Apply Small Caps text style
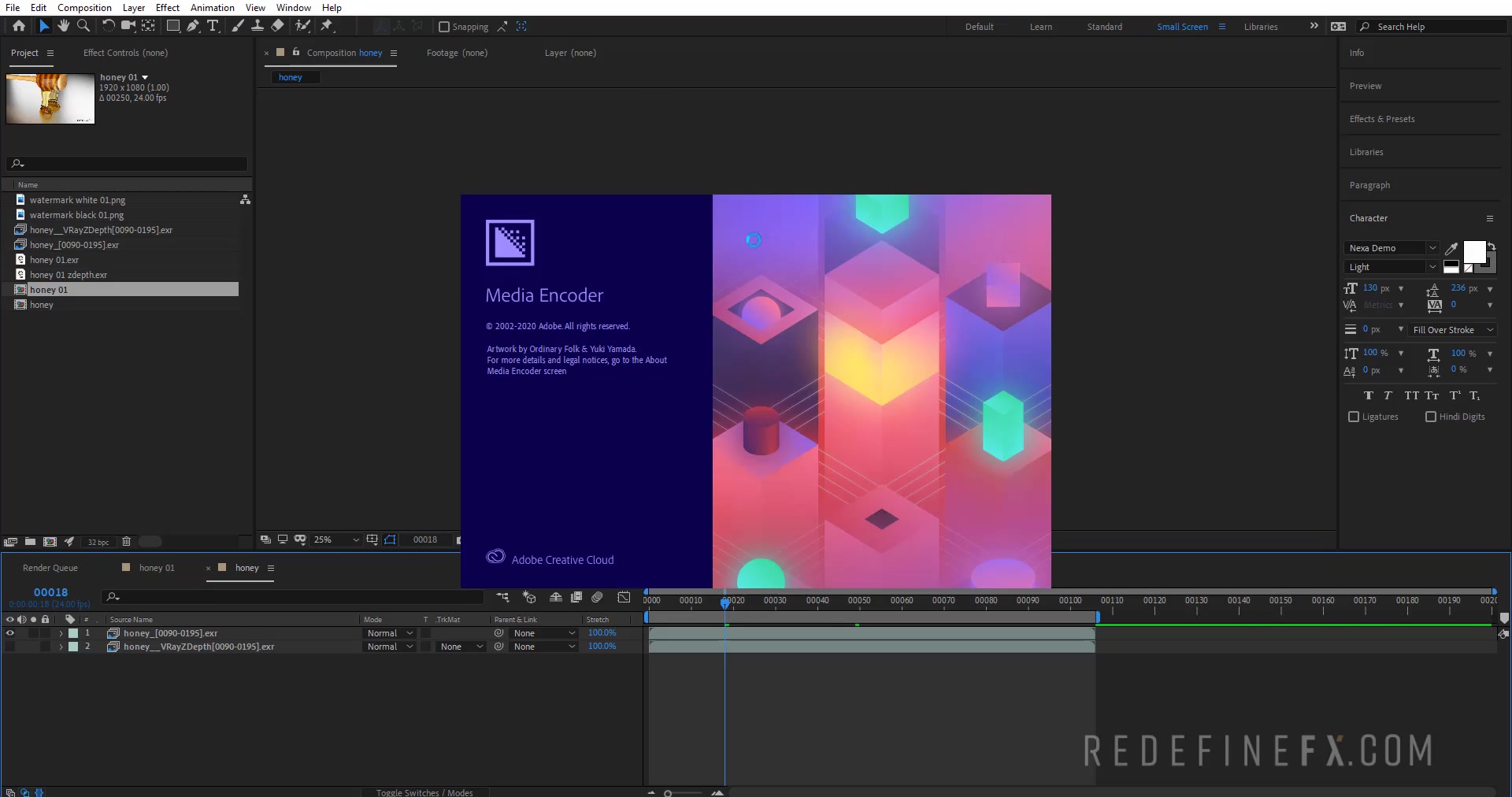Screen dimensions: 1512x797 (1432, 395)
